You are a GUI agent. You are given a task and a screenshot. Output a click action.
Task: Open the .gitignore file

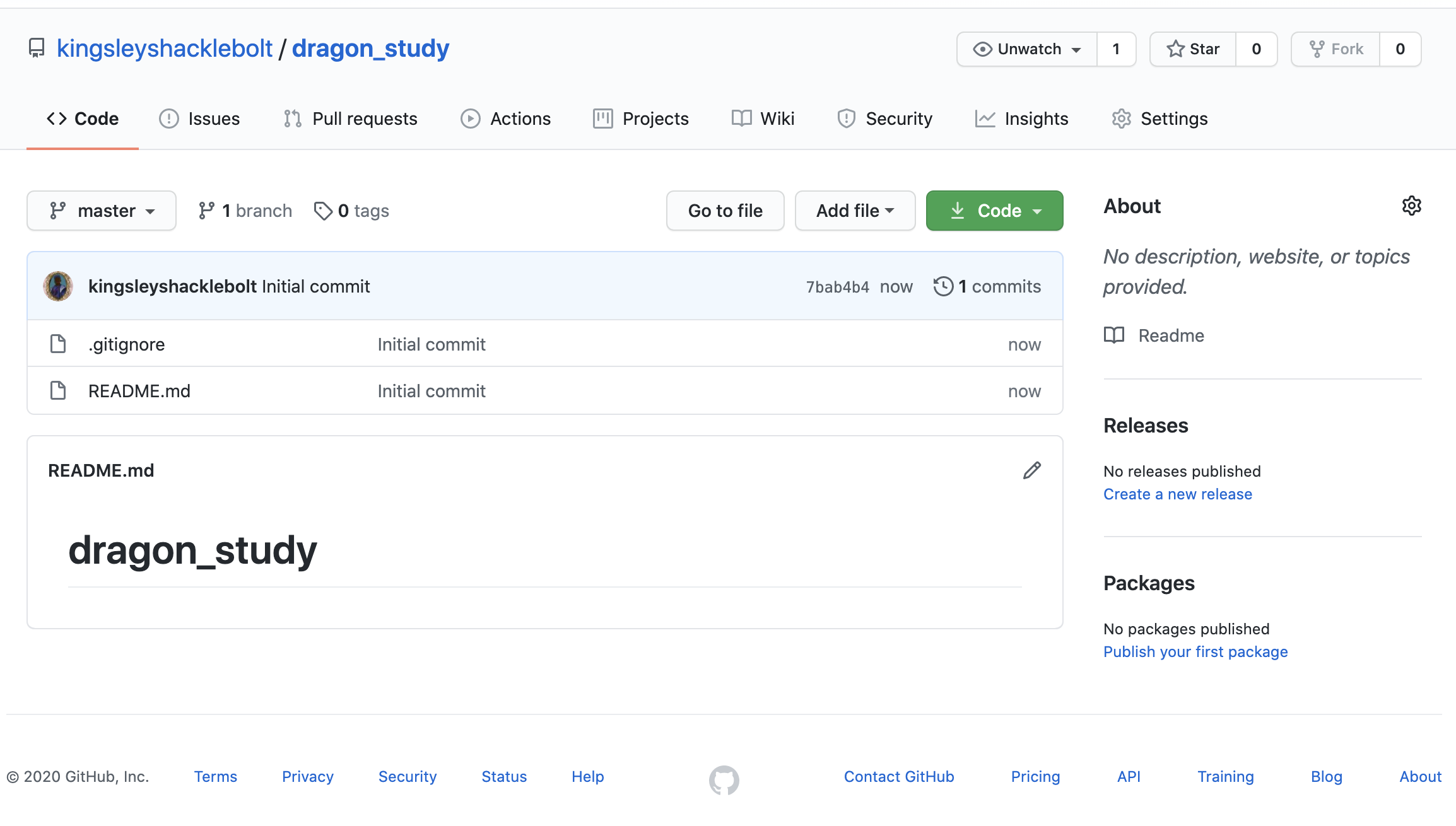point(127,344)
